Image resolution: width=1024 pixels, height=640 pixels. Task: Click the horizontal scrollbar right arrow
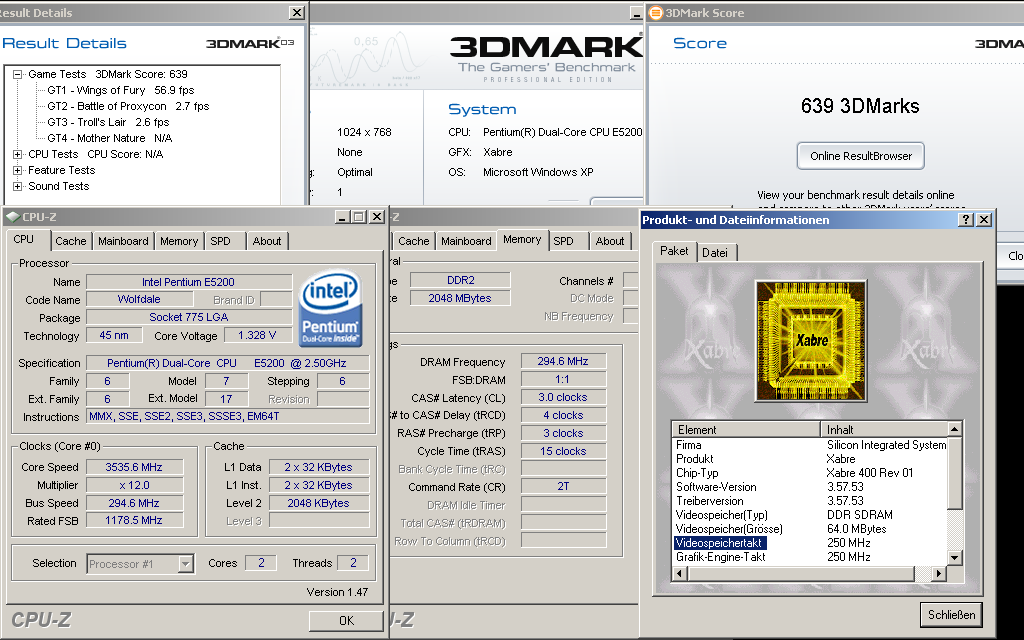[x=939, y=573]
